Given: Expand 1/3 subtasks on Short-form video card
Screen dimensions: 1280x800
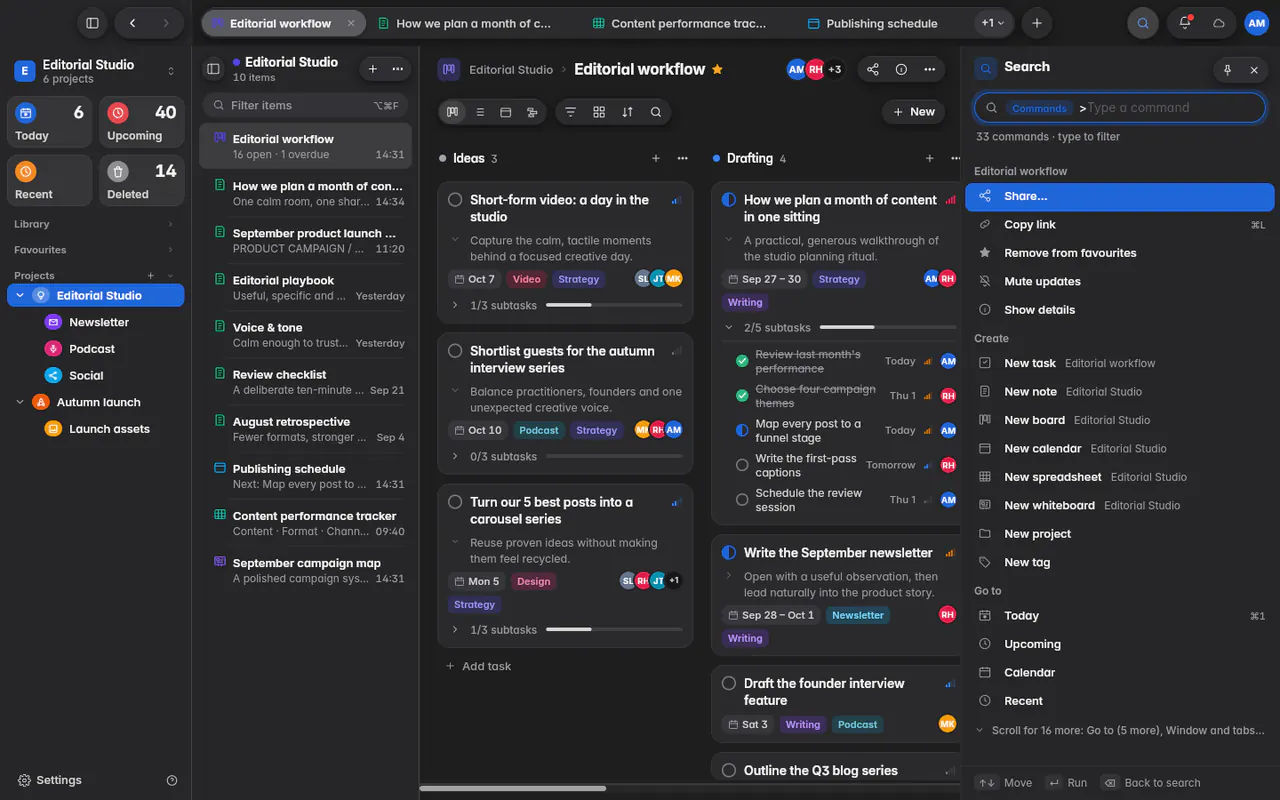Looking at the screenshot, I should [x=455, y=305].
